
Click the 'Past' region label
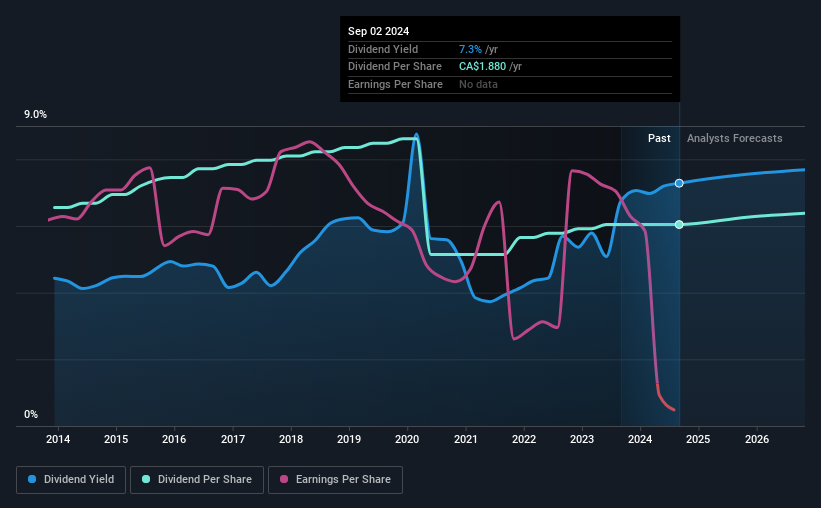pos(659,138)
